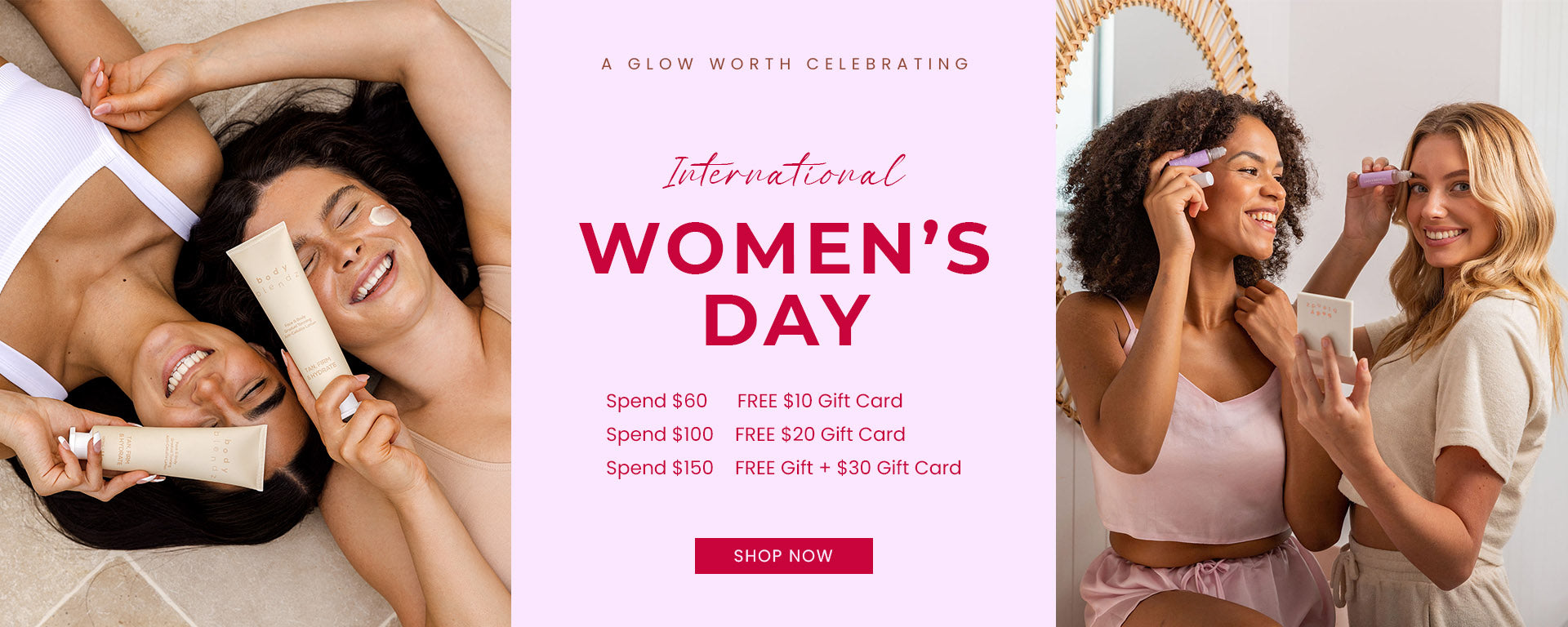Select the 'FREE $10 Gift Card' offer

tap(819, 401)
